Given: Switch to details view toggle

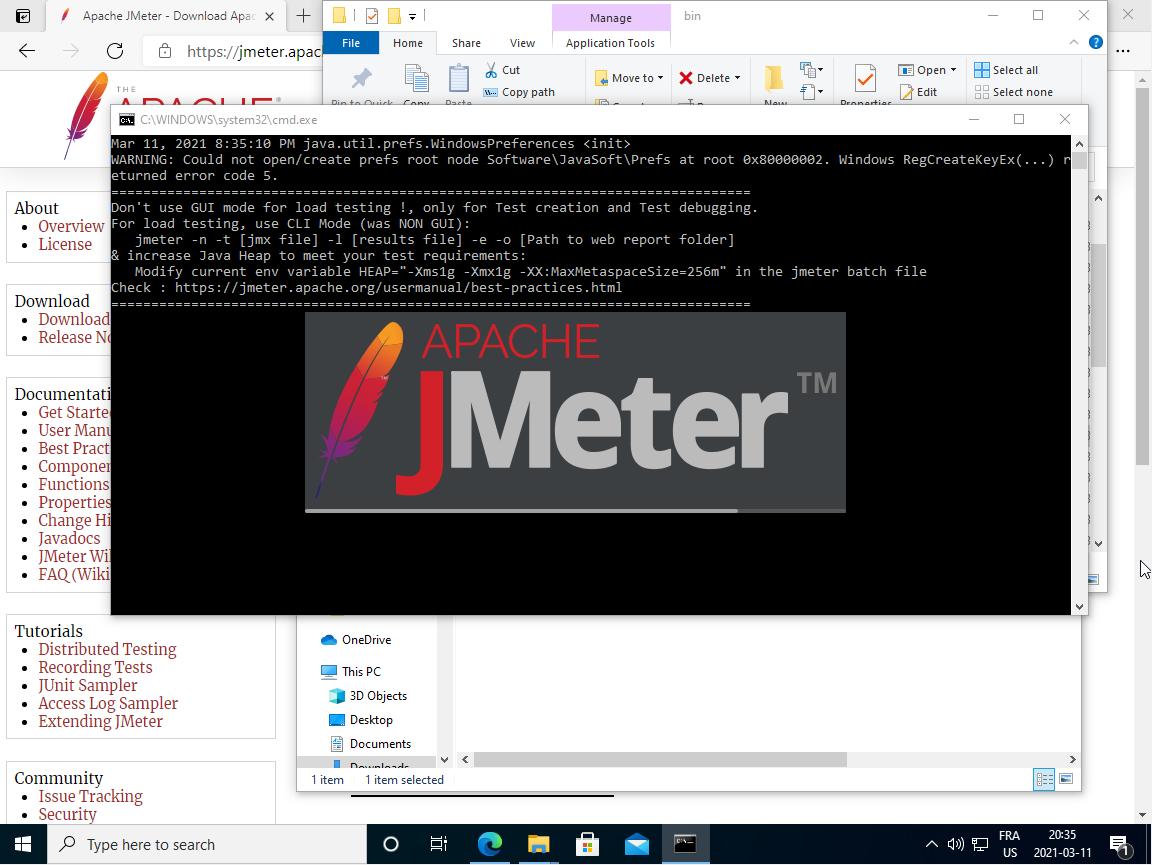Looking at the screenshot, I should tap(1044, 779).
